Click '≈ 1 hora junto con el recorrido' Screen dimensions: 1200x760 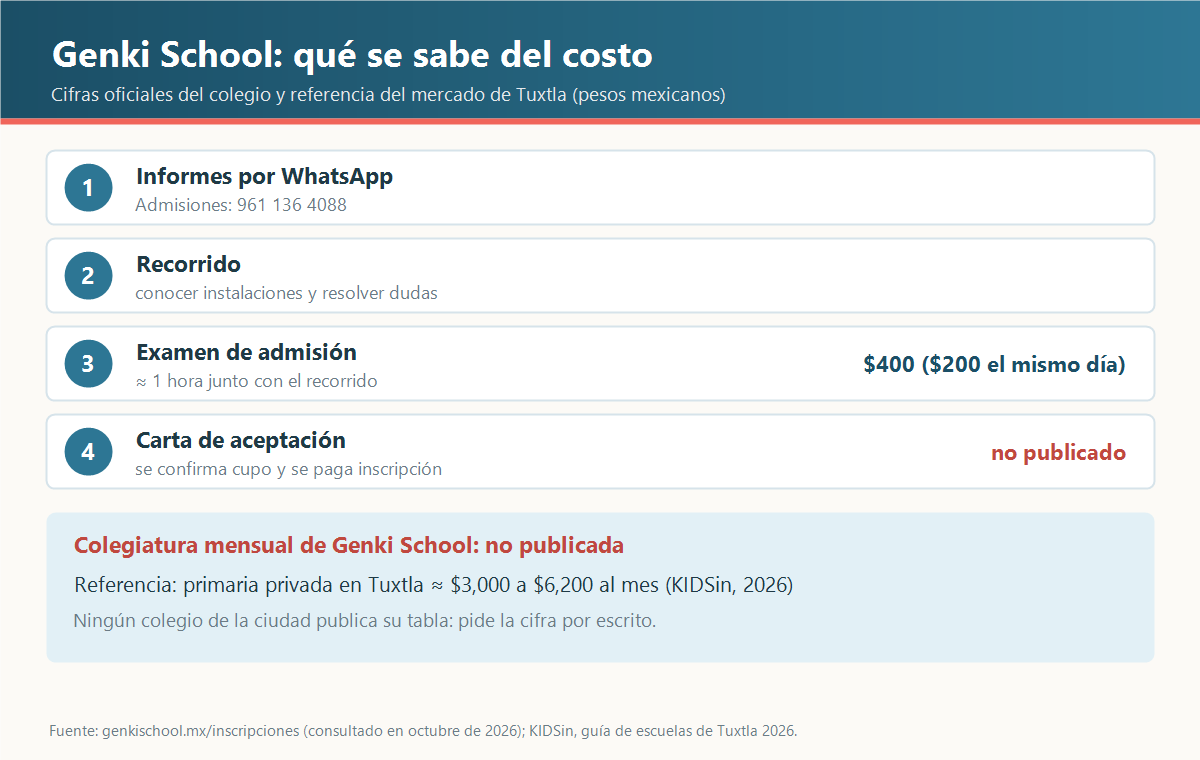pos(256,381)
